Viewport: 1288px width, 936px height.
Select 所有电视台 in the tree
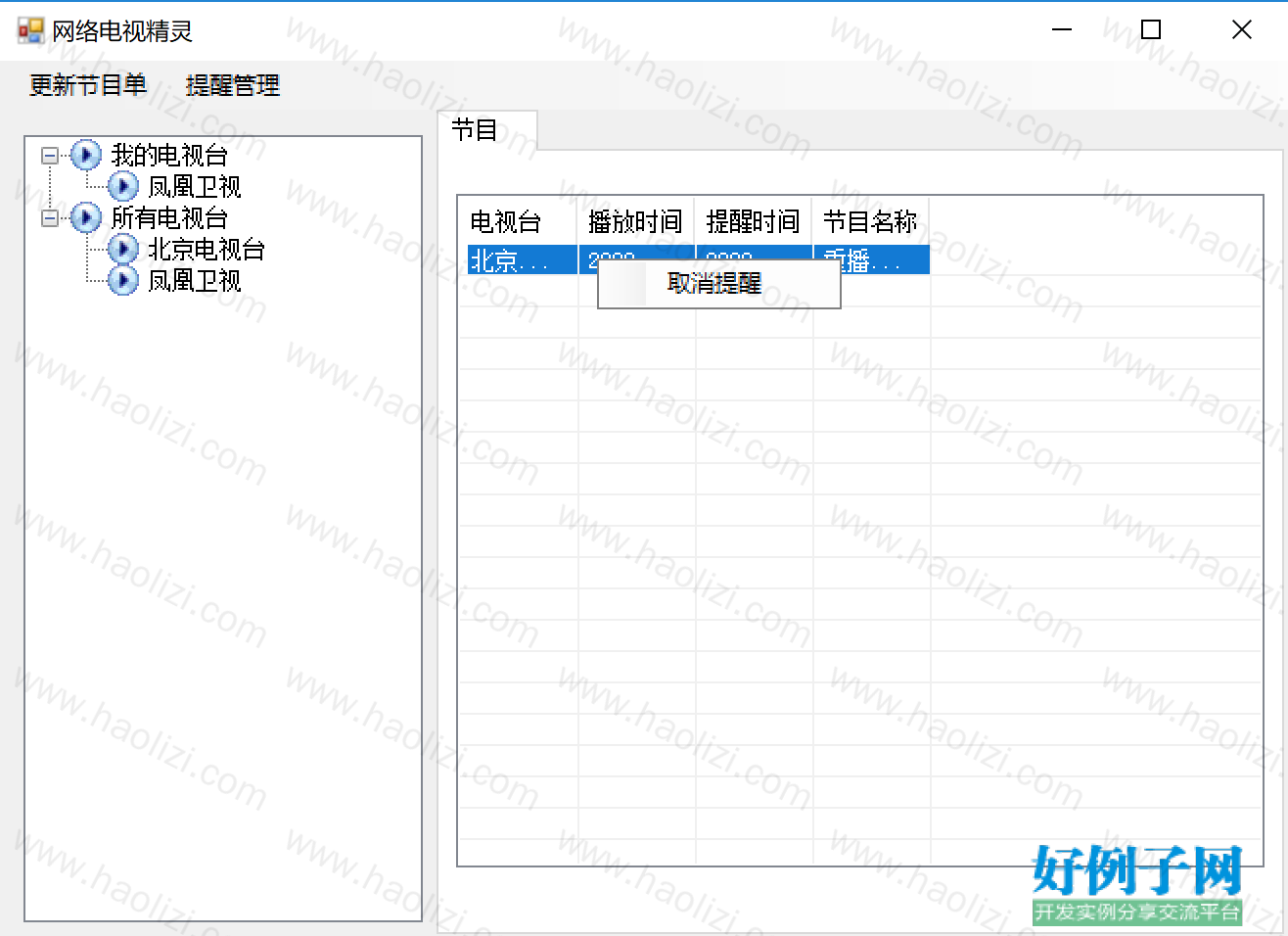point(169,217)
